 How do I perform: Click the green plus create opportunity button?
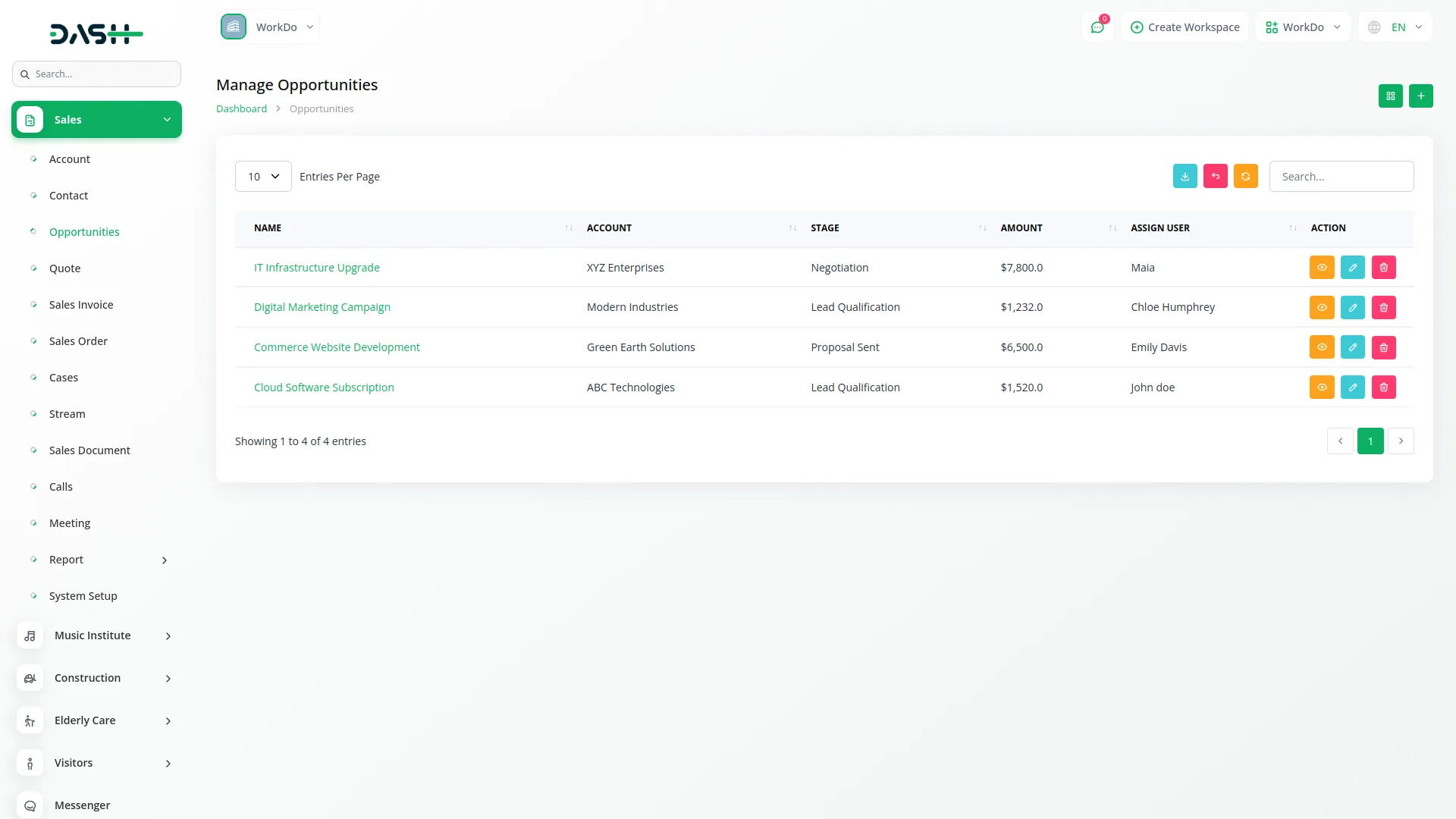[1420, 96]
